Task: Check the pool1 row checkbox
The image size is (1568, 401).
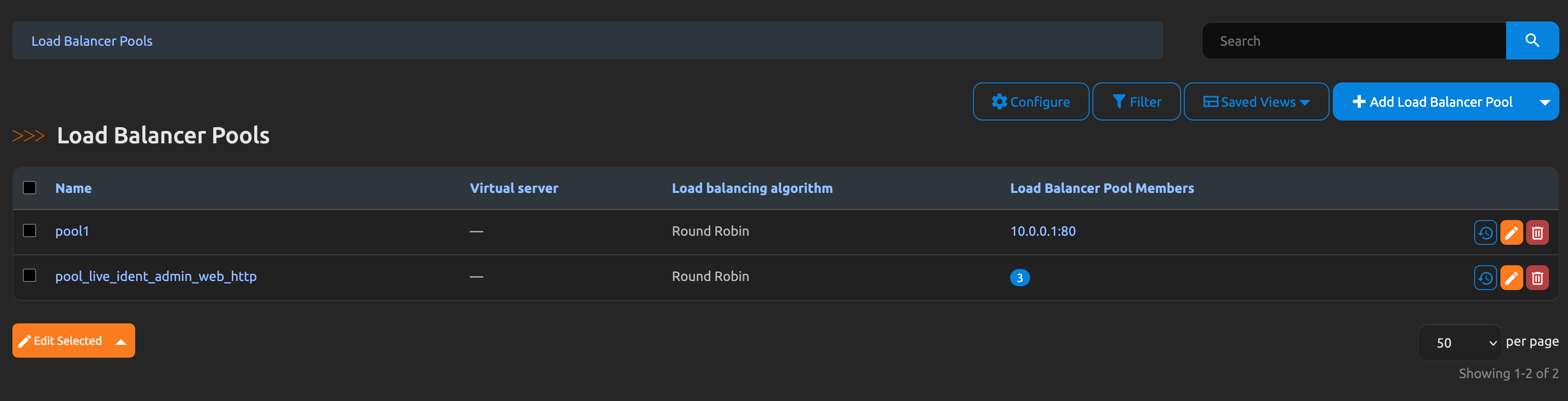Action: coord(29,231)
